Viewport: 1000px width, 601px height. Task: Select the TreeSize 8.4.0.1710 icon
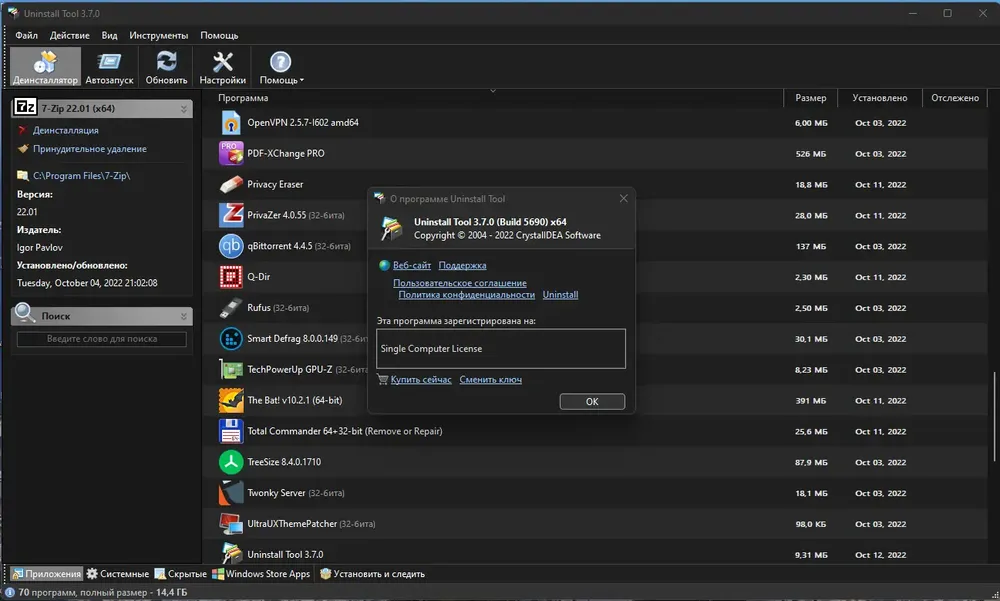tap(231, 462)
